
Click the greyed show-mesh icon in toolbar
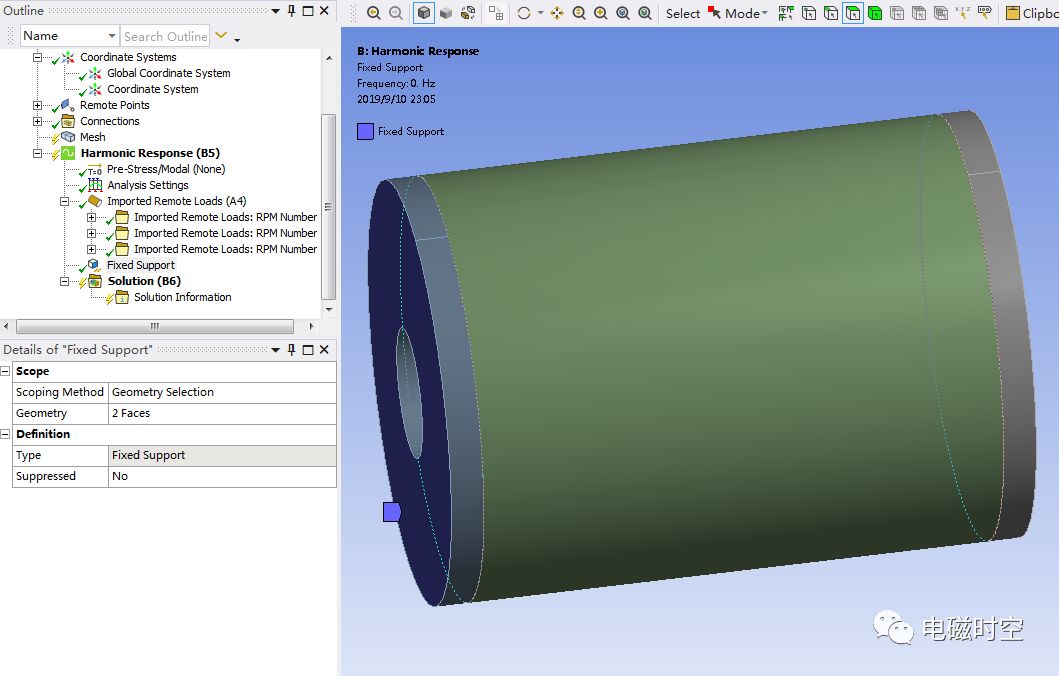[x=496, y=13]
